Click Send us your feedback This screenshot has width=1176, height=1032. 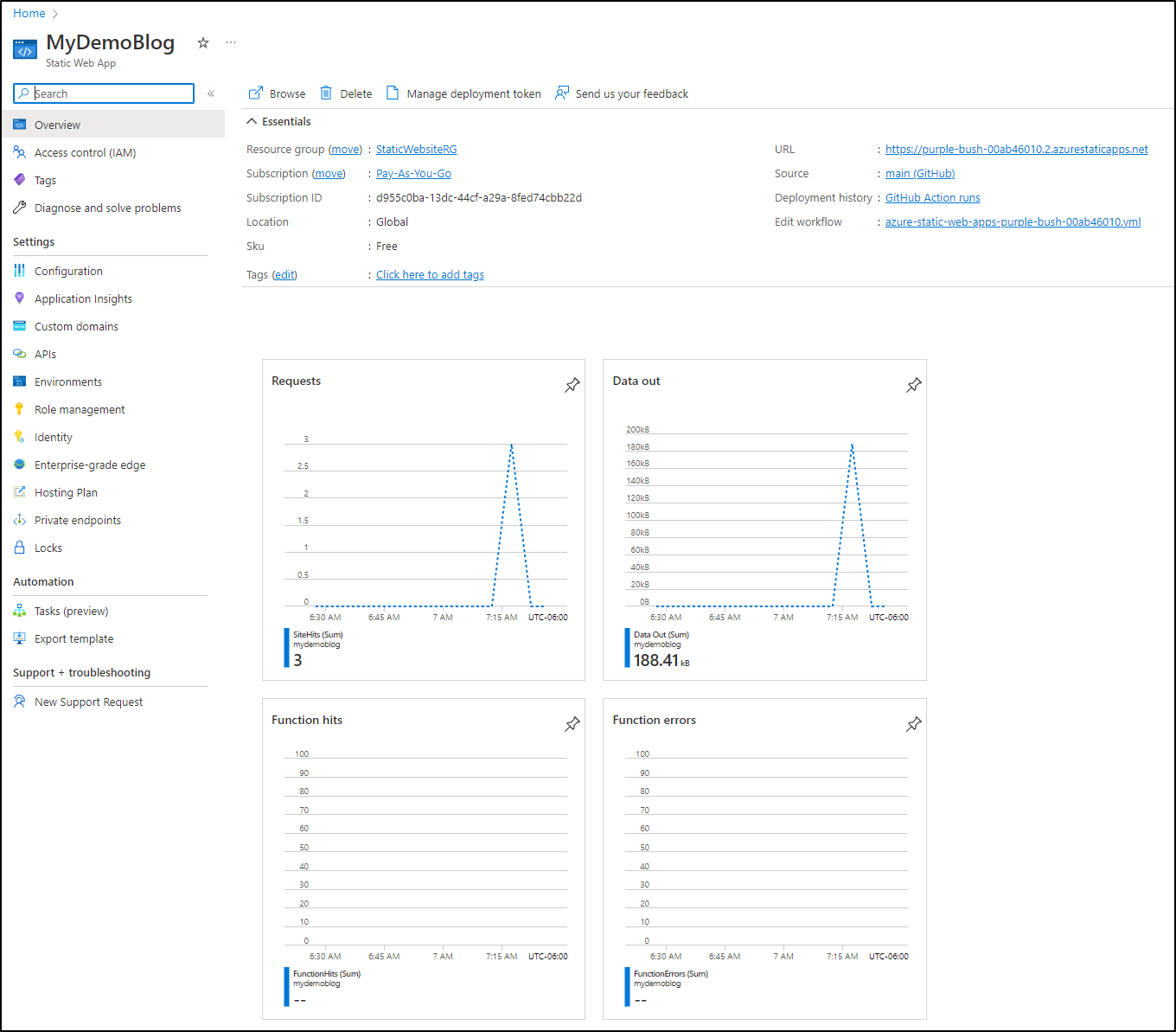[x=622, y=93]
